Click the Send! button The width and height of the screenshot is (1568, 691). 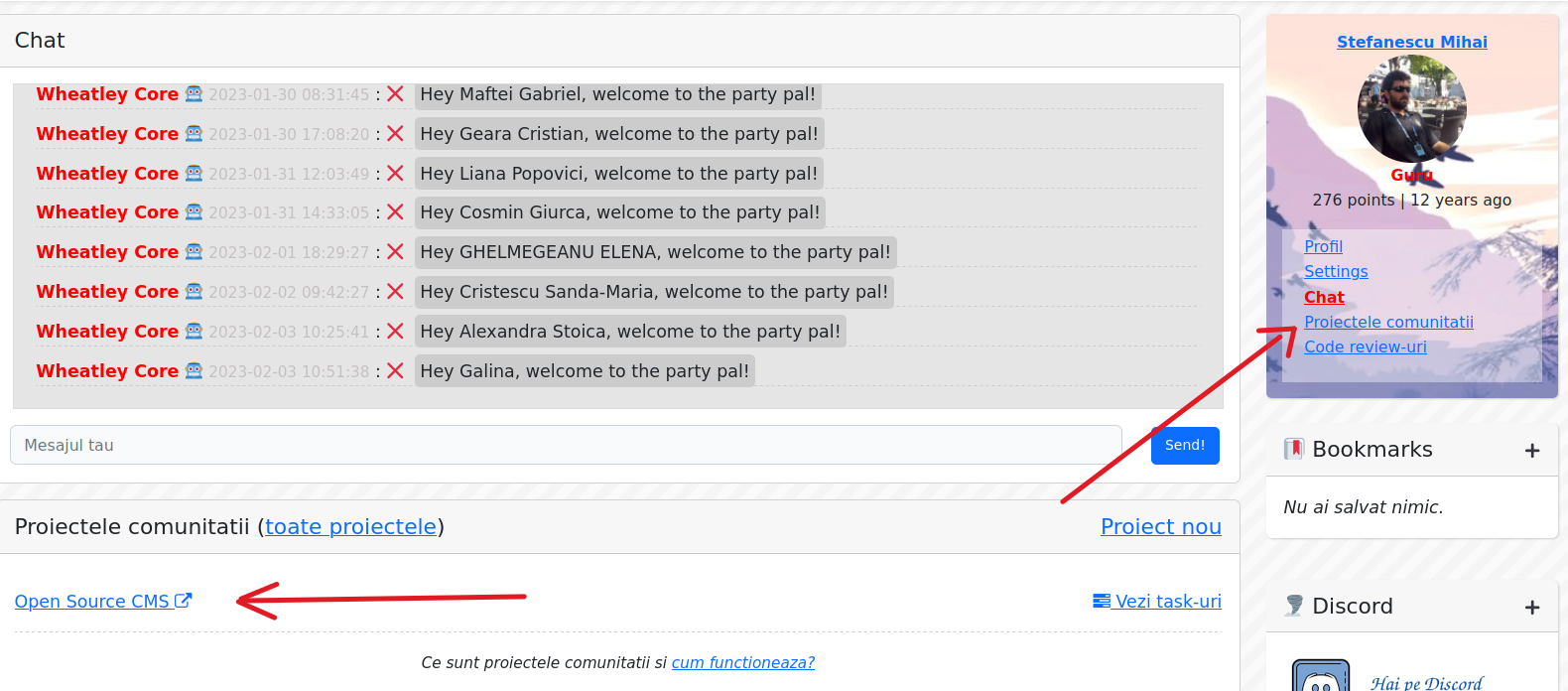(1185, 445)
